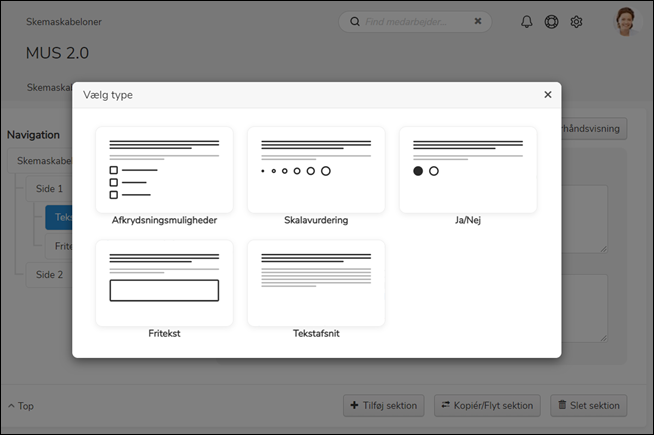Click the Tilføj sektion button

385,405
